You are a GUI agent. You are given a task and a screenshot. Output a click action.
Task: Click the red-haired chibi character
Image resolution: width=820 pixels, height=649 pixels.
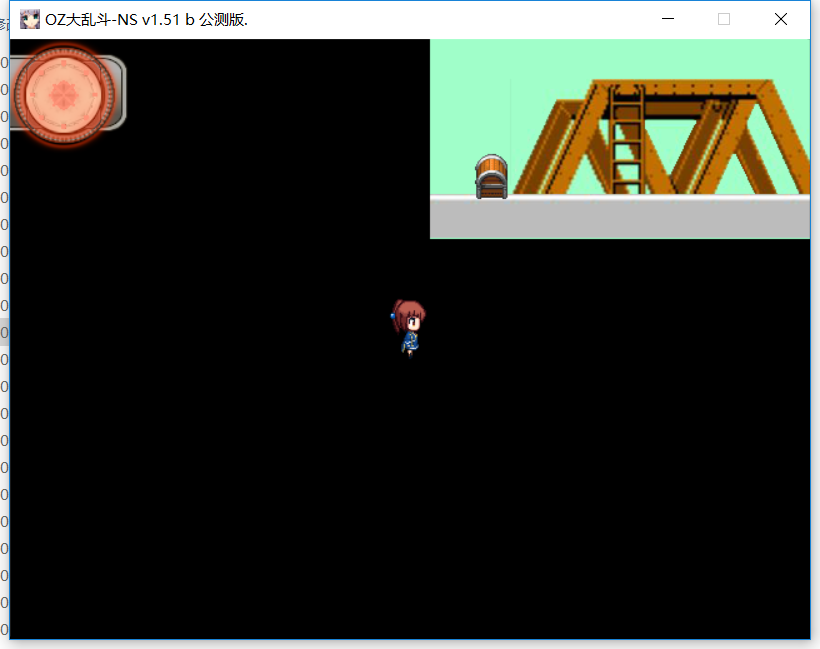coord(408,328)
